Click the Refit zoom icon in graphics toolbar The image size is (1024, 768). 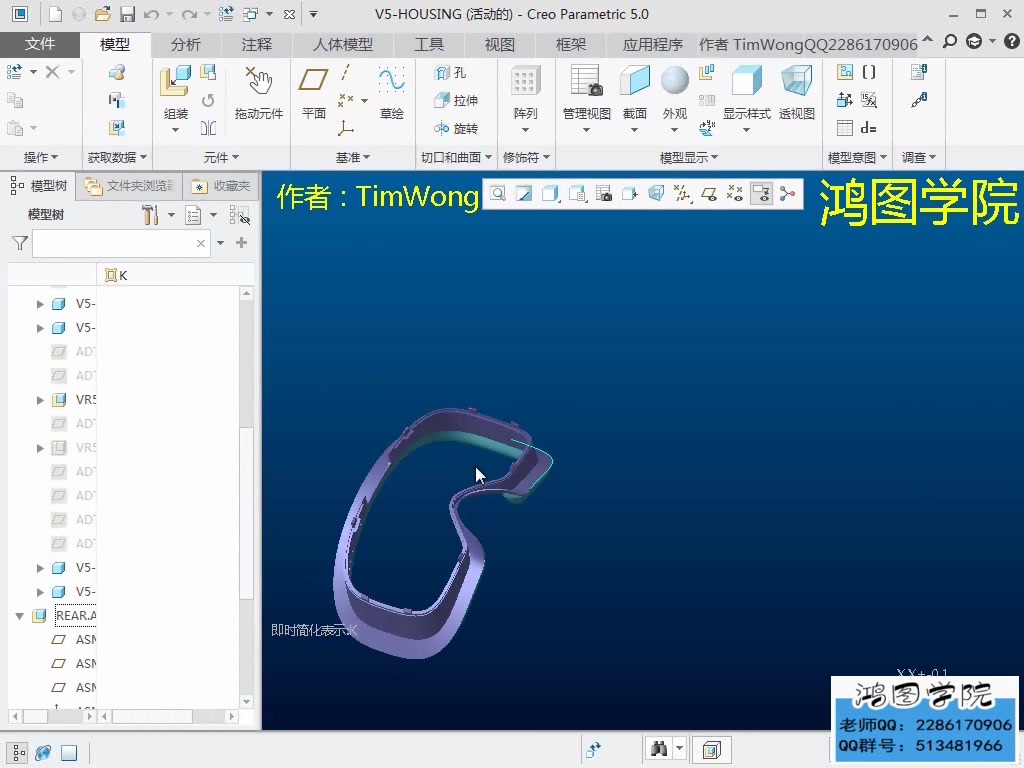tap(498, 193)
